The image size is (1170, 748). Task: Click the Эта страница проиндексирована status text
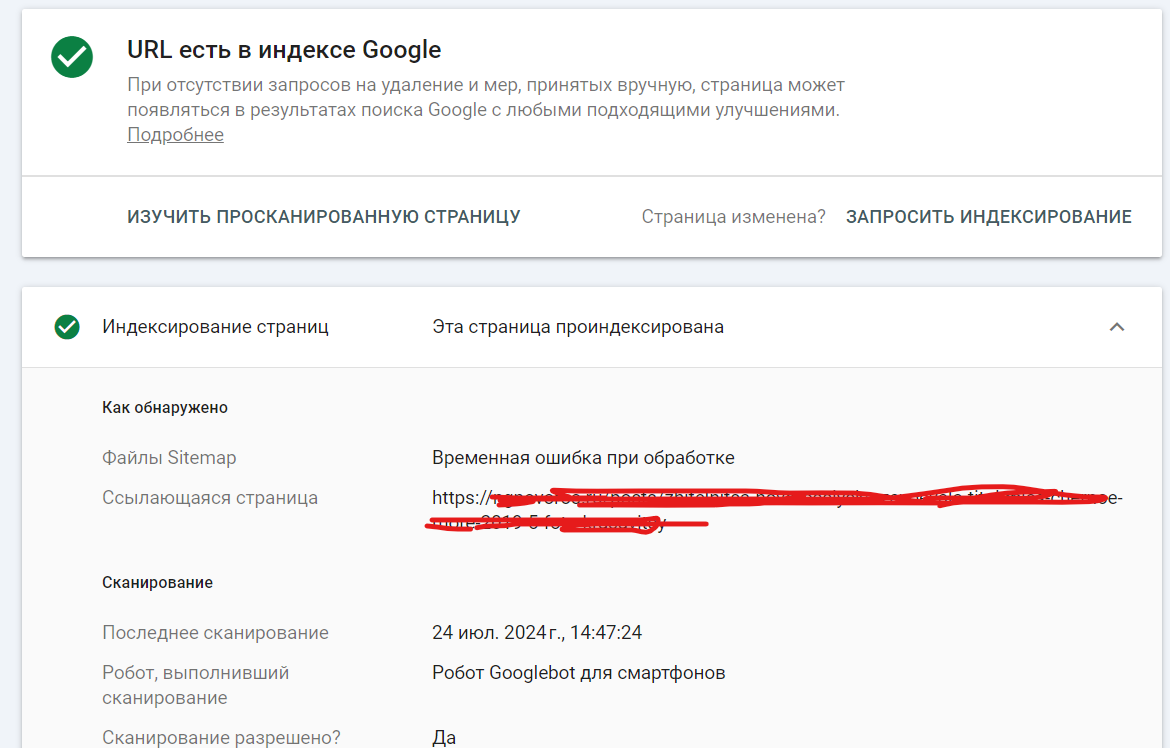pyautogui.click(x=578, y=327)
